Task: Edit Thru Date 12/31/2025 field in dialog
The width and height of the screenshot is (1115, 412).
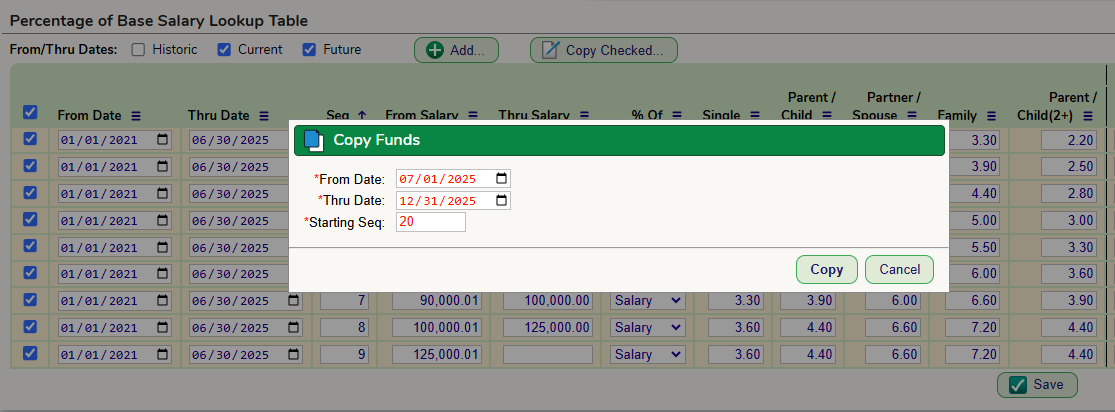Action: tap(453, 201)
